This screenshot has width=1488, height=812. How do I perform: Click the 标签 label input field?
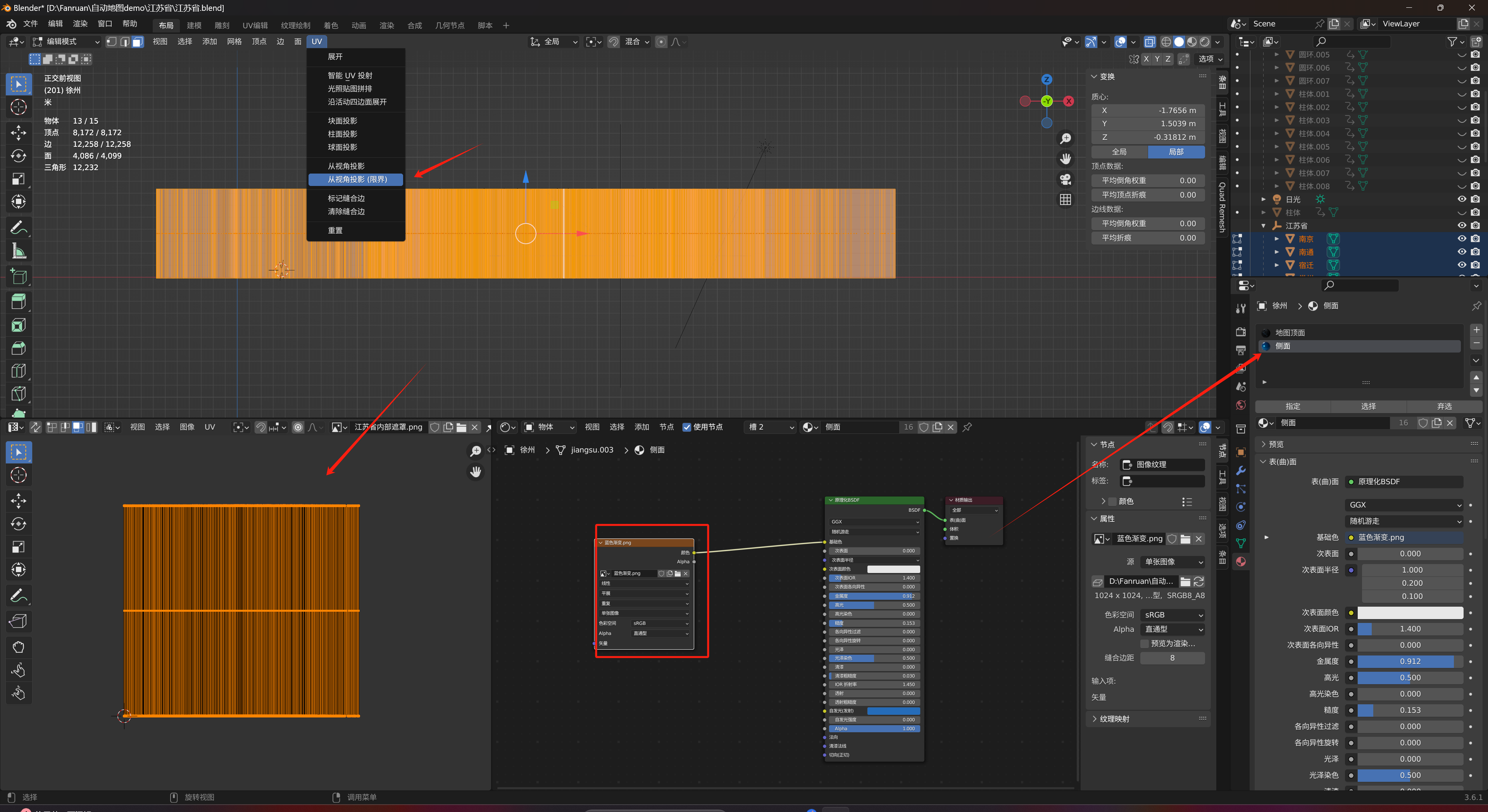pos(1163,480)
